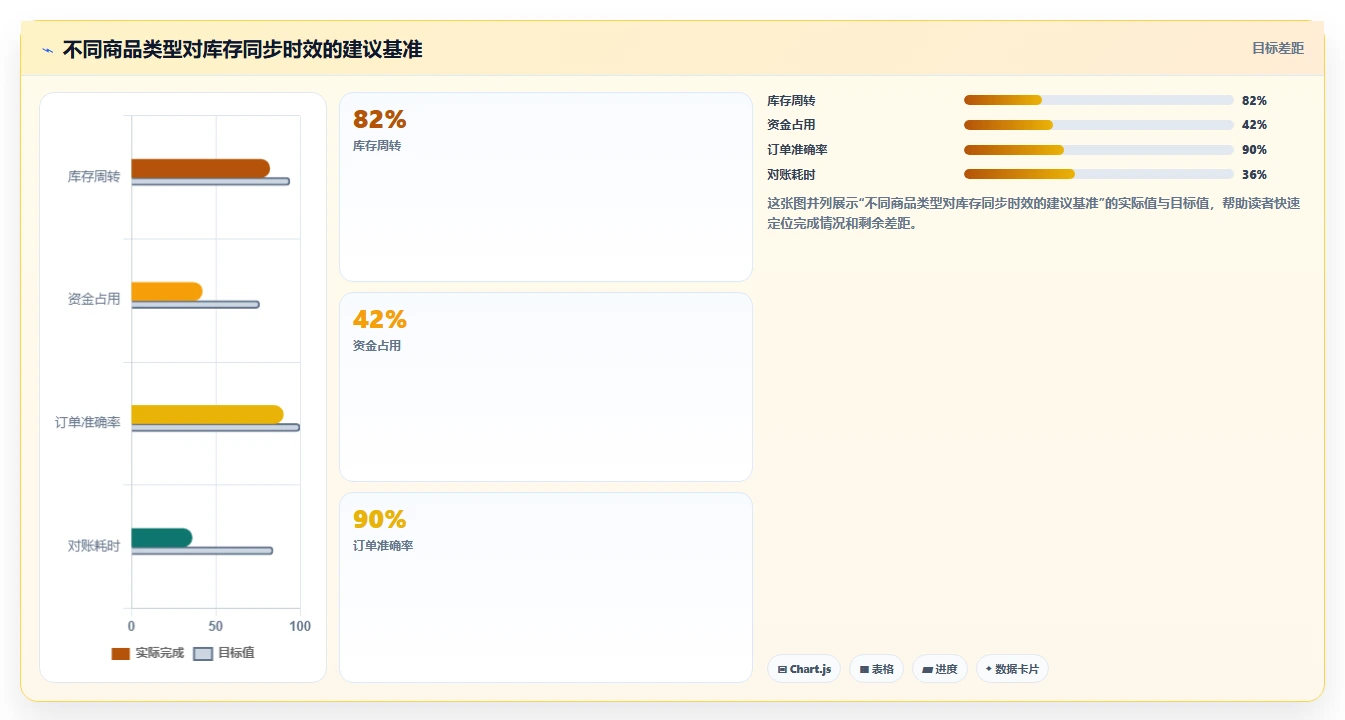Click the gray target bar for 库存周转

(210, 181)
